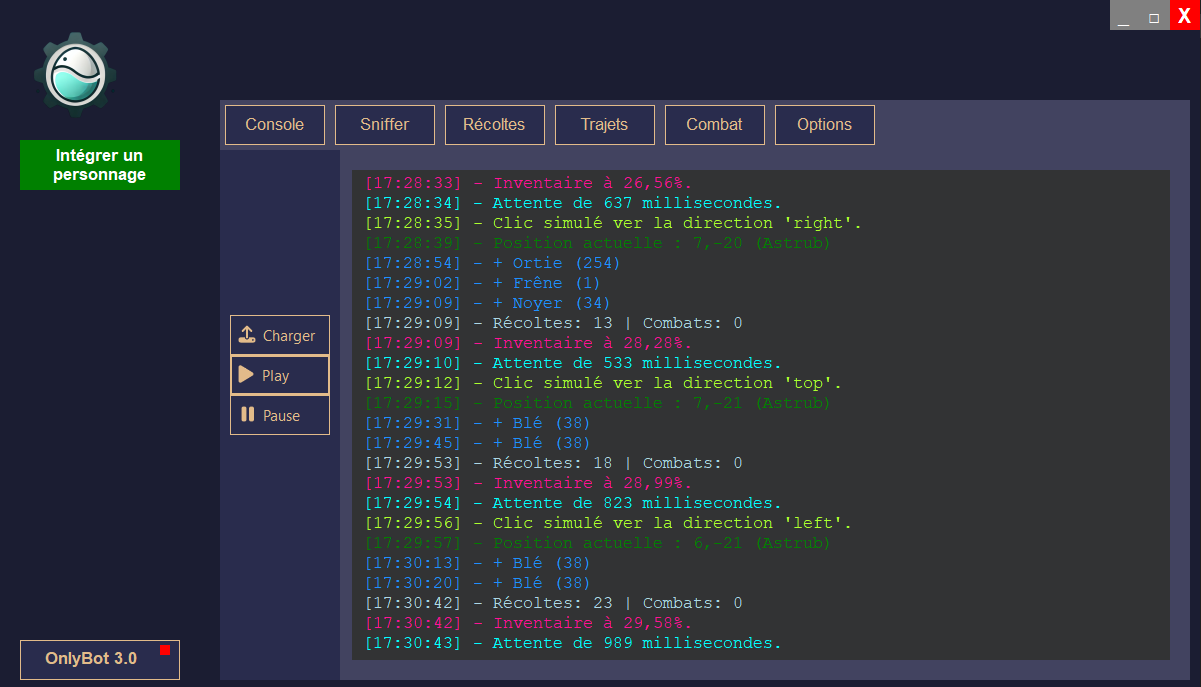Click the 17:30:13 '+ Blé (38)' entry
The width and height of the screenshot is (1201, 687).
(x=478, y=563)
